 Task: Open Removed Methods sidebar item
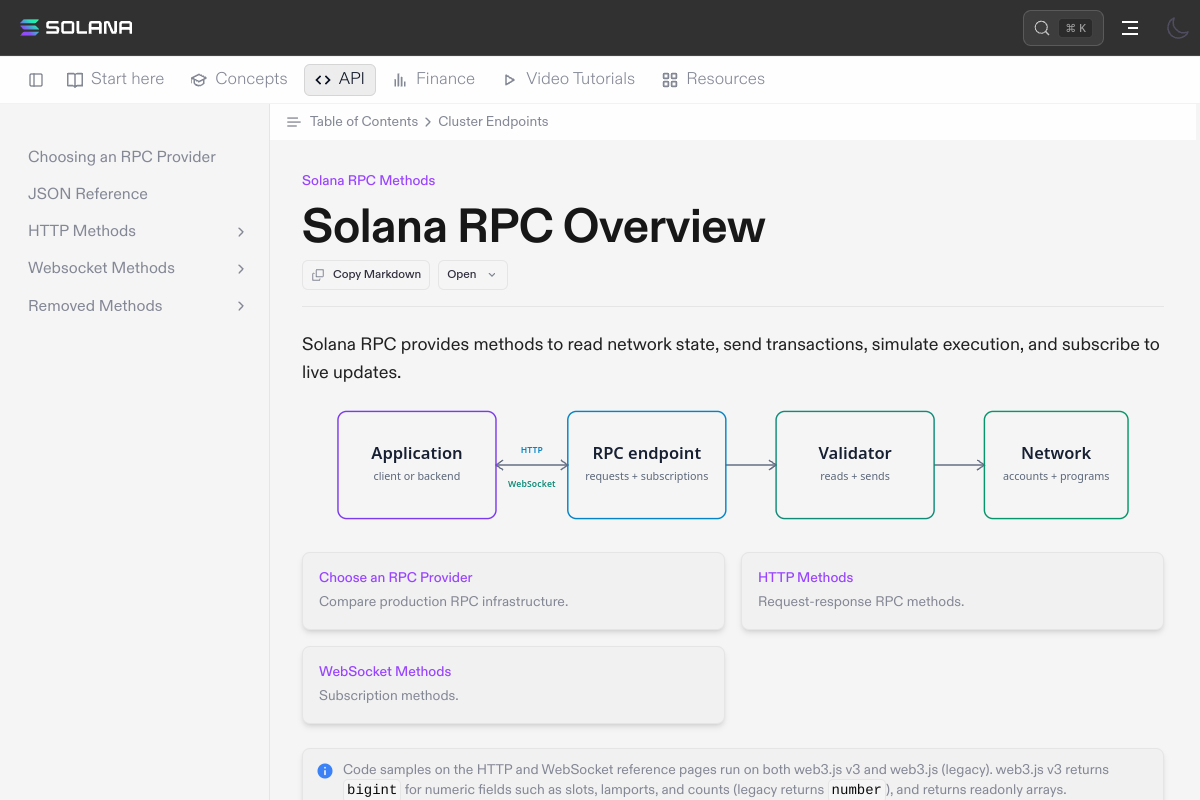[95, 306]
